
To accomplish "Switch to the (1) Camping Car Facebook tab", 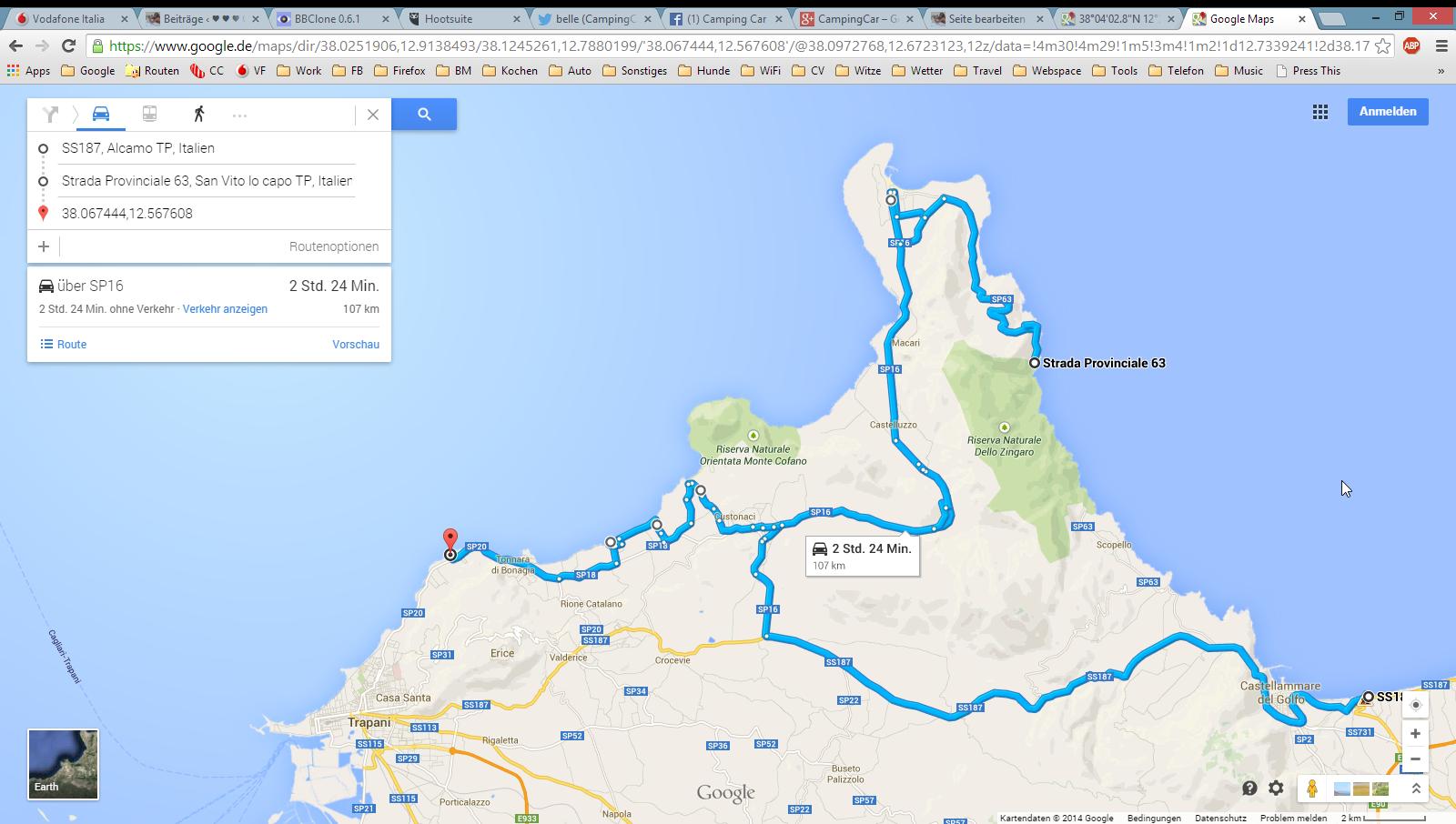I will click(x=726, y=18).
